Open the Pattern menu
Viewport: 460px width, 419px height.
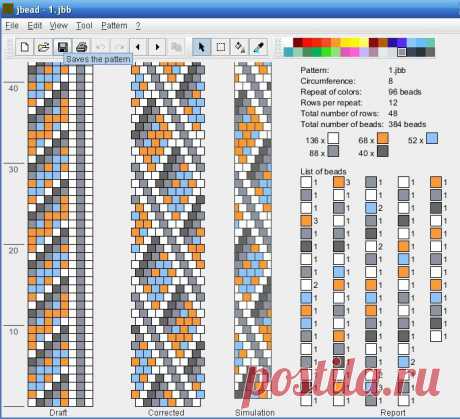tap(114, 26)
